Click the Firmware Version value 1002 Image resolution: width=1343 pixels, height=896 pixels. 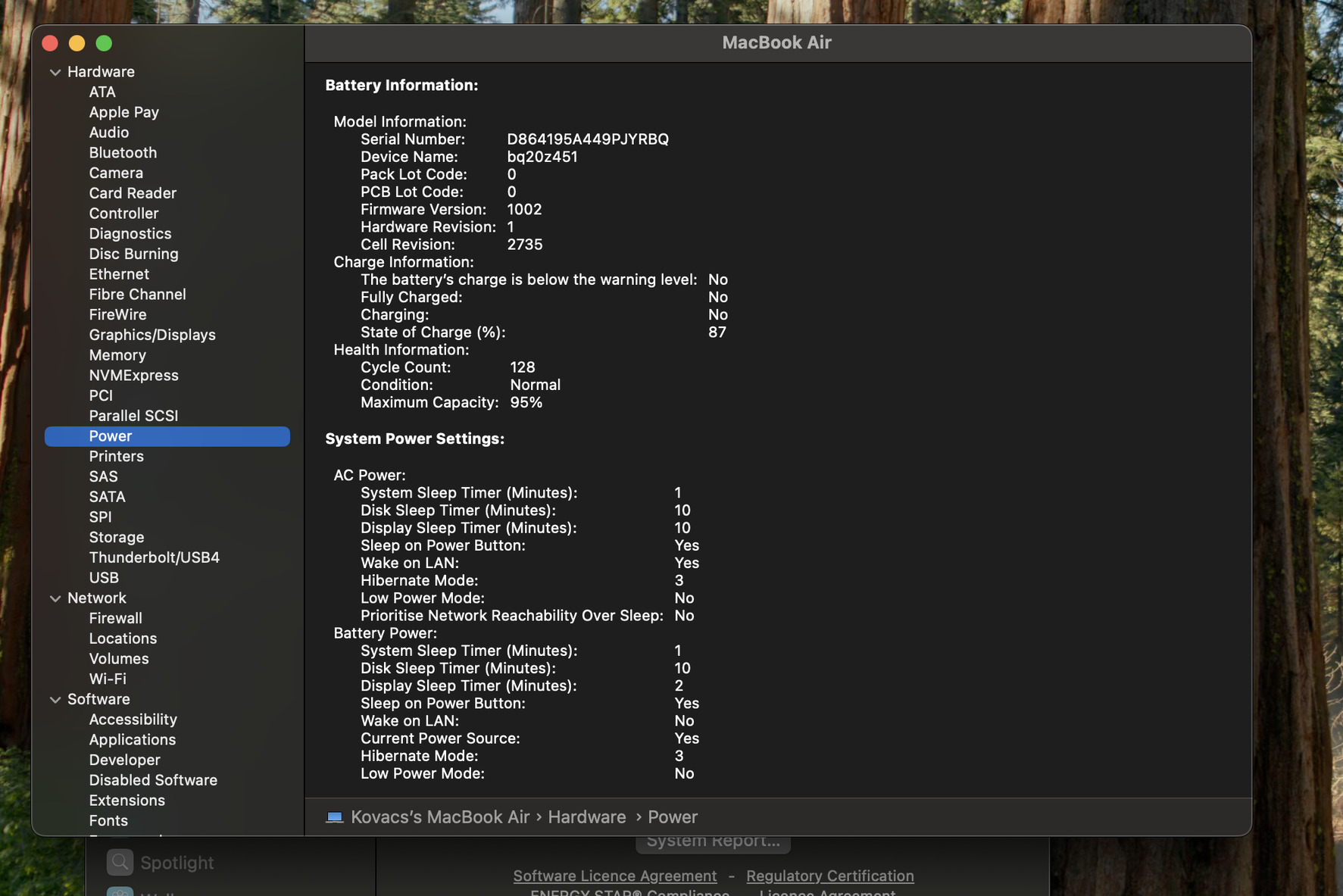524,210
